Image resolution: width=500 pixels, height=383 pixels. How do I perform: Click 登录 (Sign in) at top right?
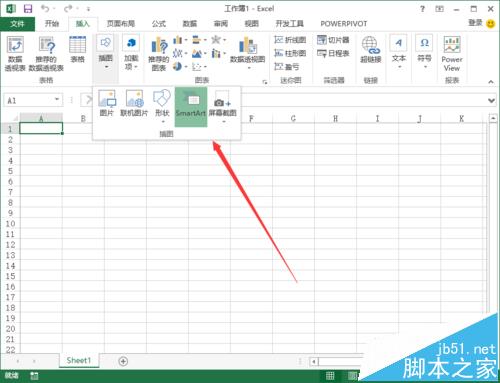click(475, 23)
